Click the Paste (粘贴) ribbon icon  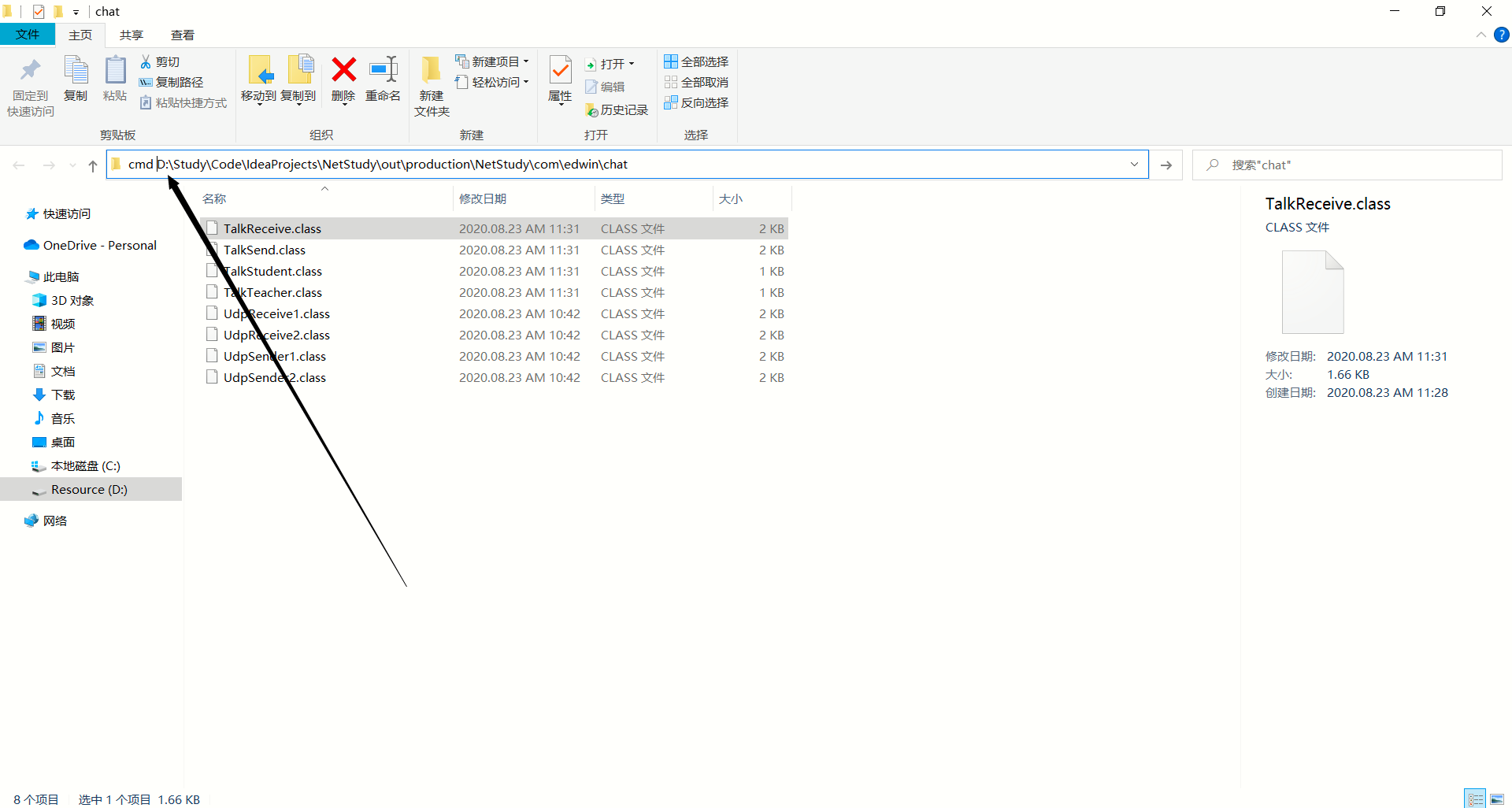pos(115,70)
